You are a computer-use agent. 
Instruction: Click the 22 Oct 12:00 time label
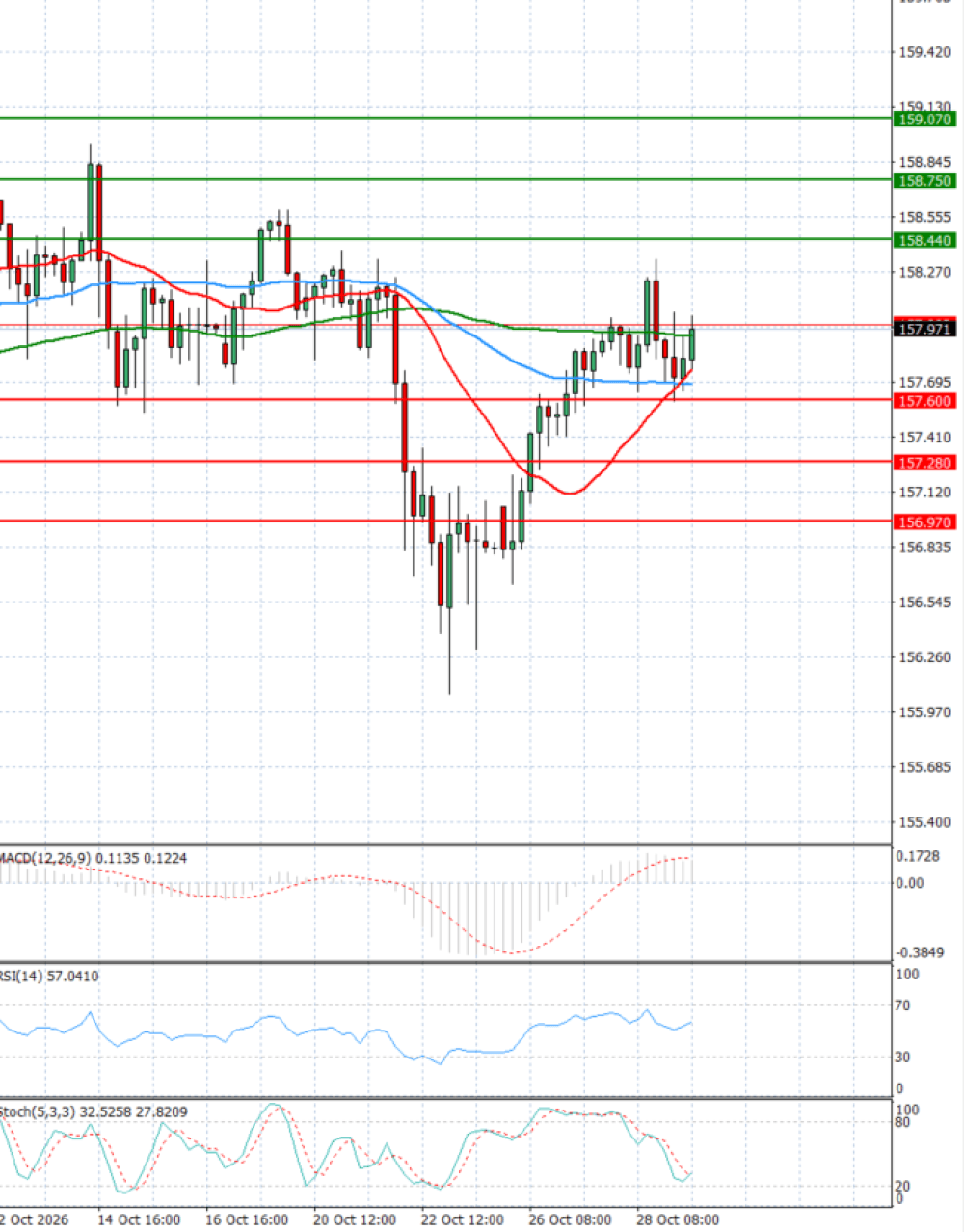(x=463, y=1219)
